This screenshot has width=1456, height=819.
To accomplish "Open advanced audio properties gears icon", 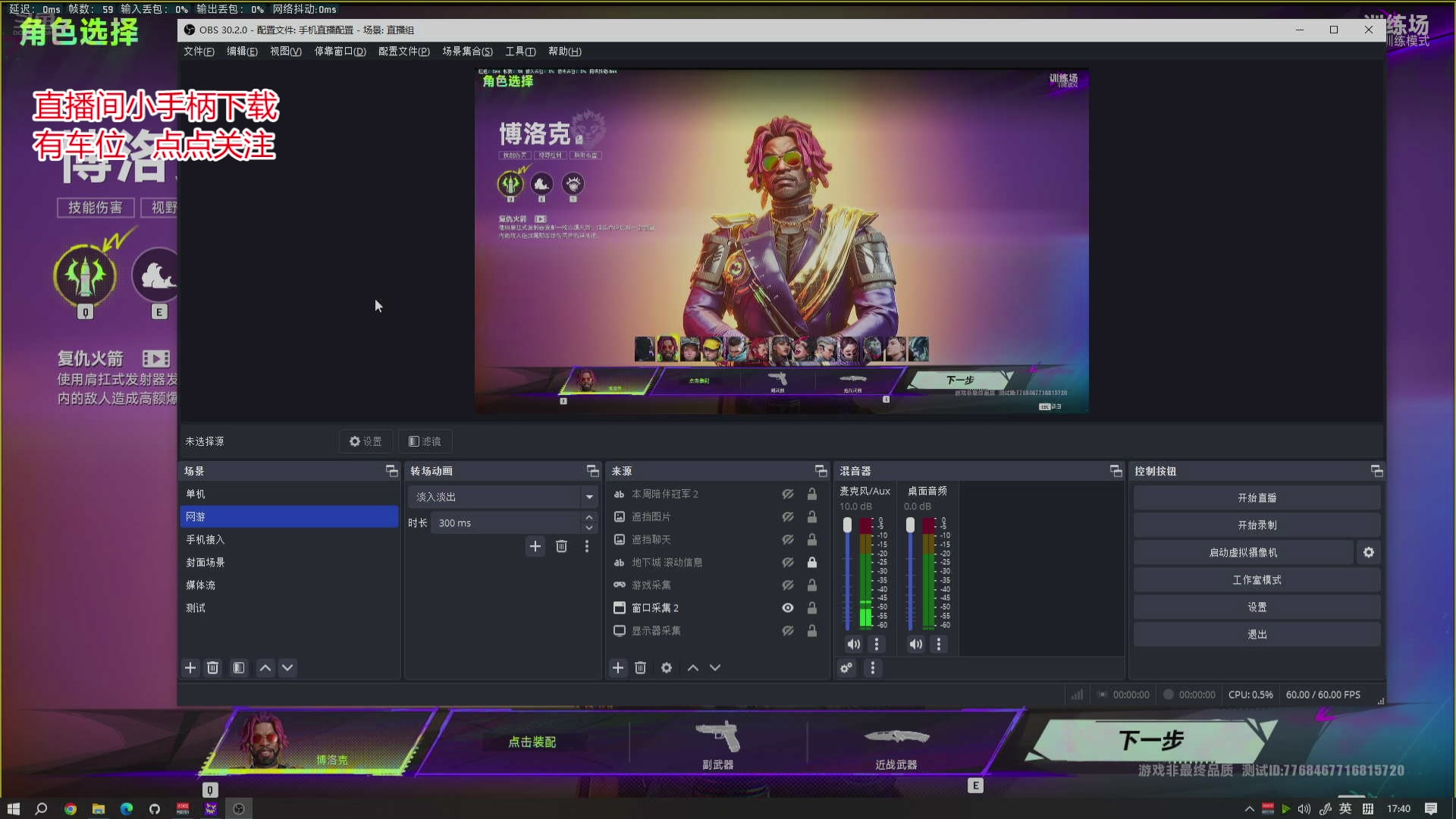I will tap(846, 668).
